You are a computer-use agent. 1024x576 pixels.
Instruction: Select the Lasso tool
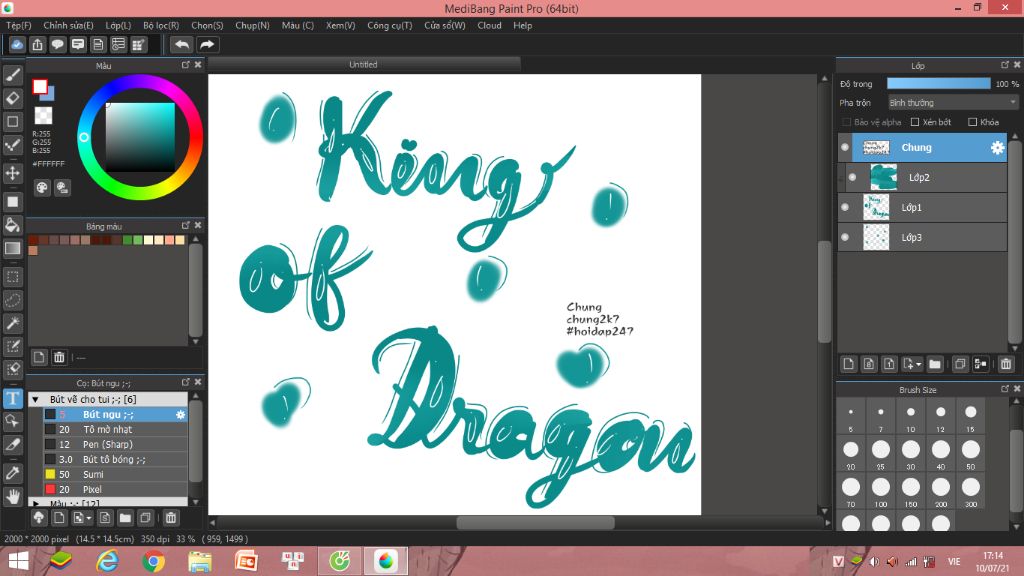tap(12, 300)
